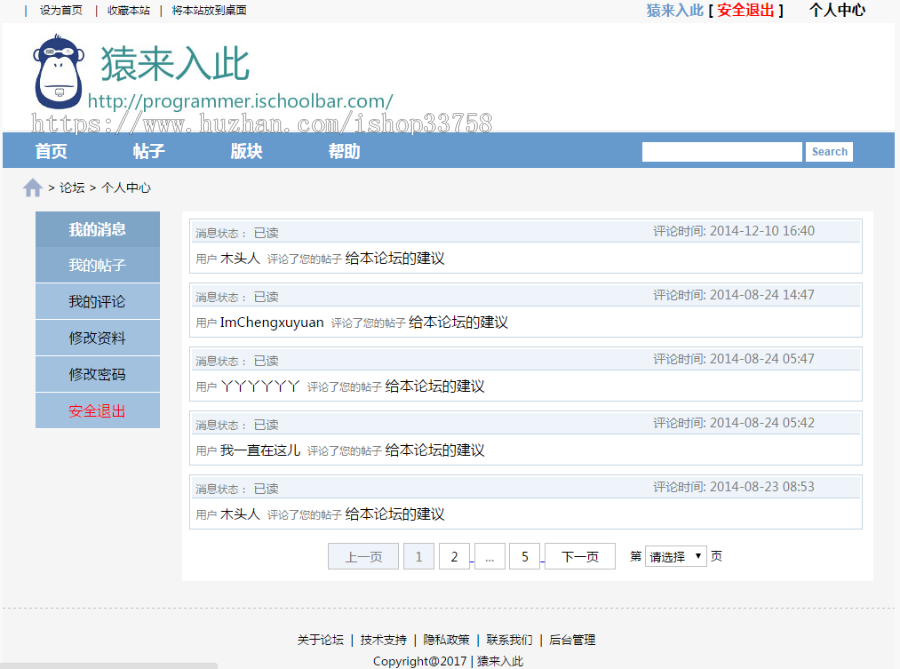Screen dimensions: 900x669
Task: Open 我的帖子 from the sidebar
Action: tap(97, 265)
